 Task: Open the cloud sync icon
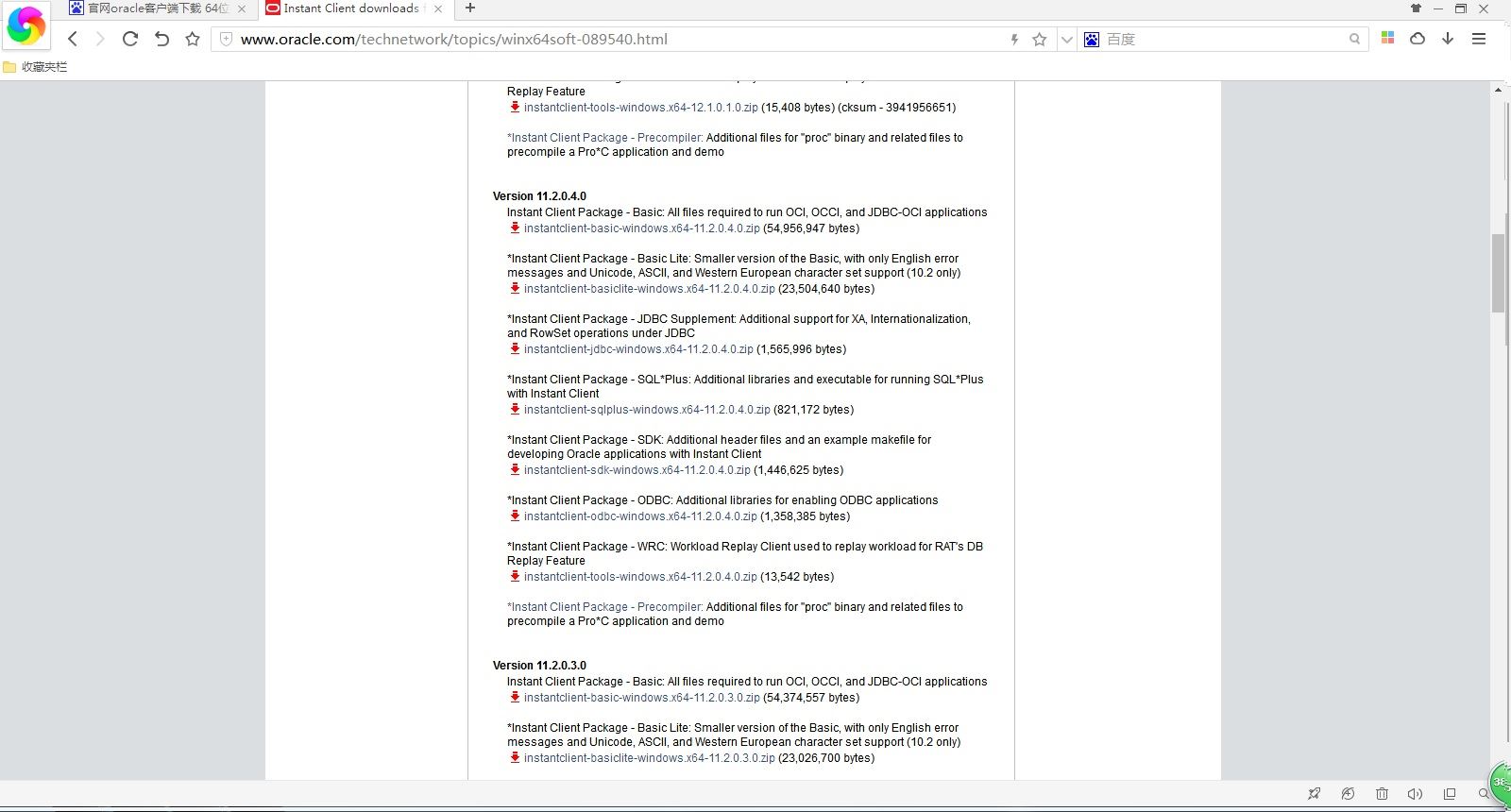coord(1418,38)
